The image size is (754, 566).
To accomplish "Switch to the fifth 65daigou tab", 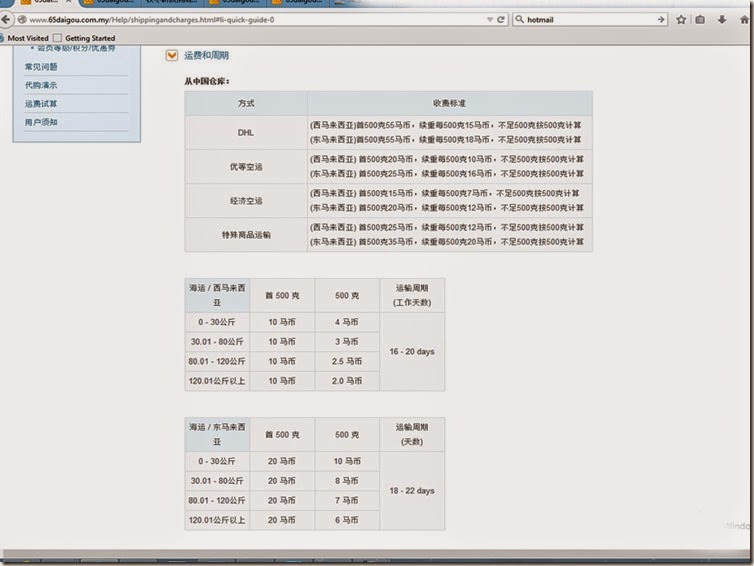I will tap(299, 3).
